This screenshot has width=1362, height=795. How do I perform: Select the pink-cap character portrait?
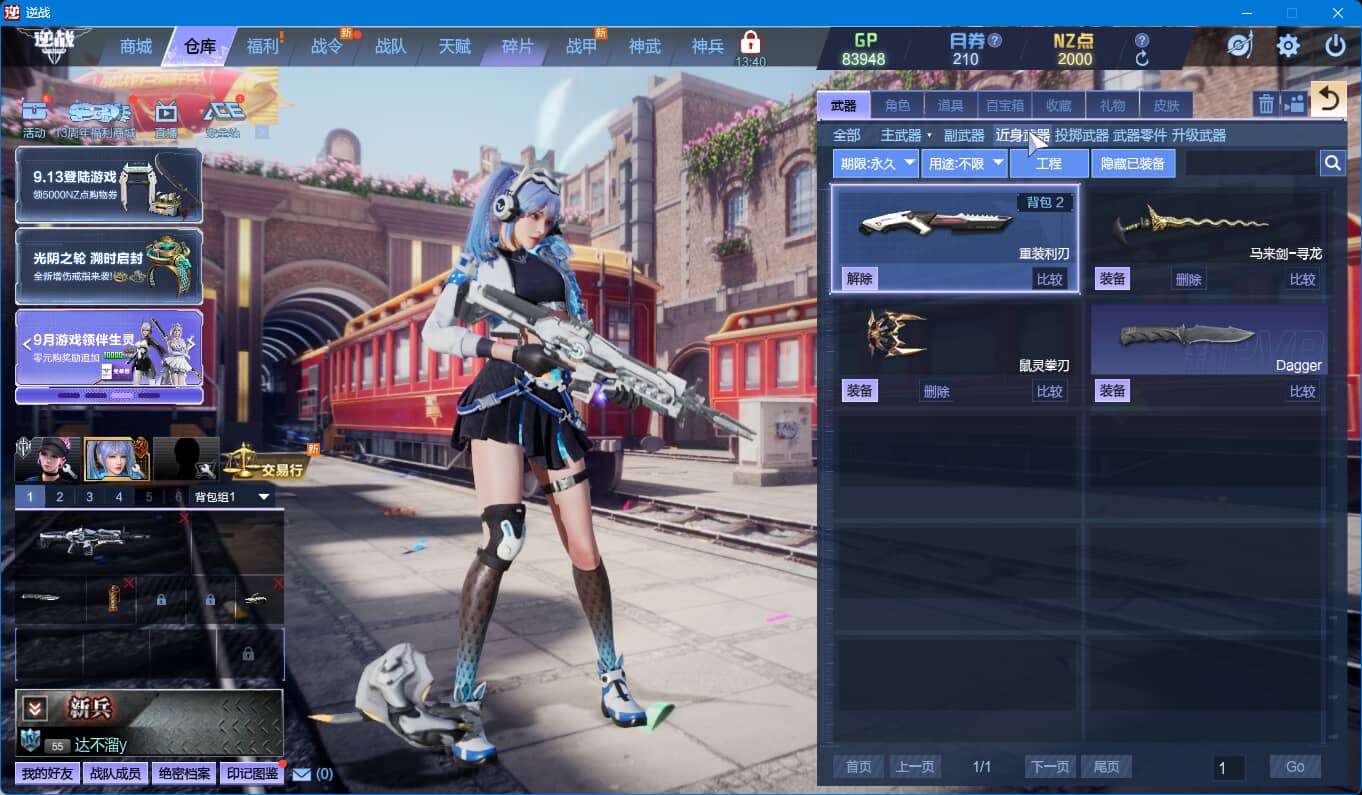(x=47, y=459)
